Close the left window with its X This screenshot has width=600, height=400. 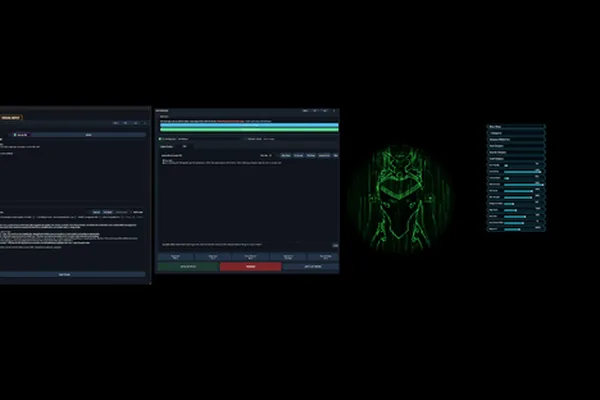[145, 123]
